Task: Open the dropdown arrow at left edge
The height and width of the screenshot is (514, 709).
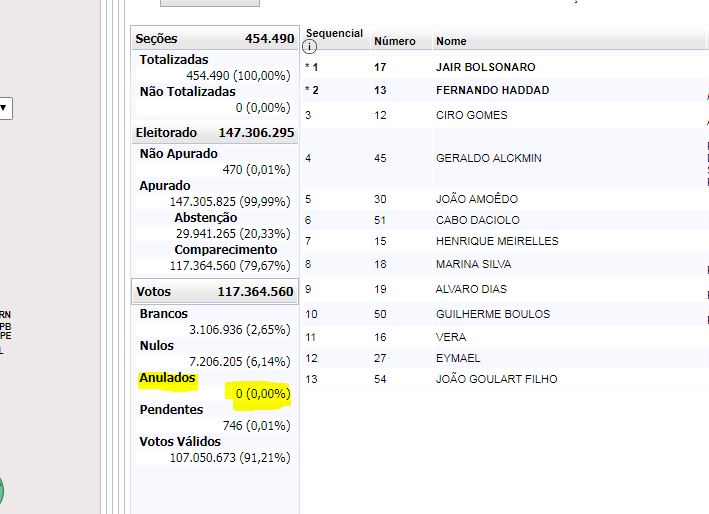Action: (4, 108)
